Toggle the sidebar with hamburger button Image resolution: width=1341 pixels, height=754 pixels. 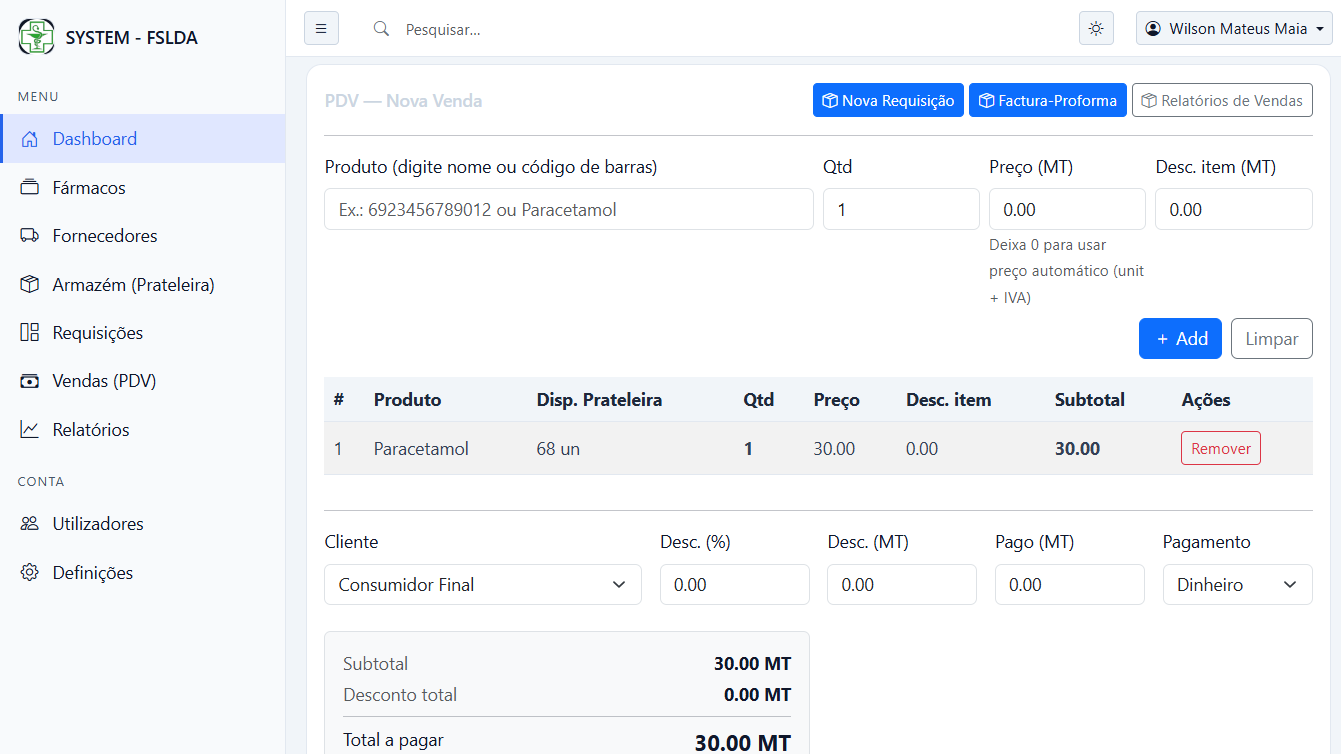[321, 29]
